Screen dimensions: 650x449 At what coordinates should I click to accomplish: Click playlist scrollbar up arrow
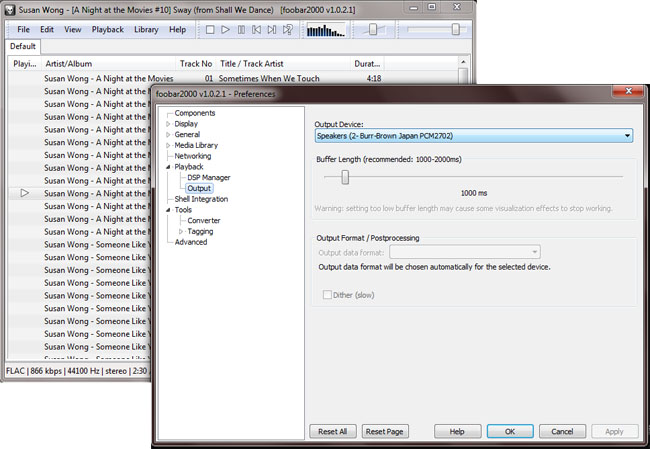click(463, 62)
